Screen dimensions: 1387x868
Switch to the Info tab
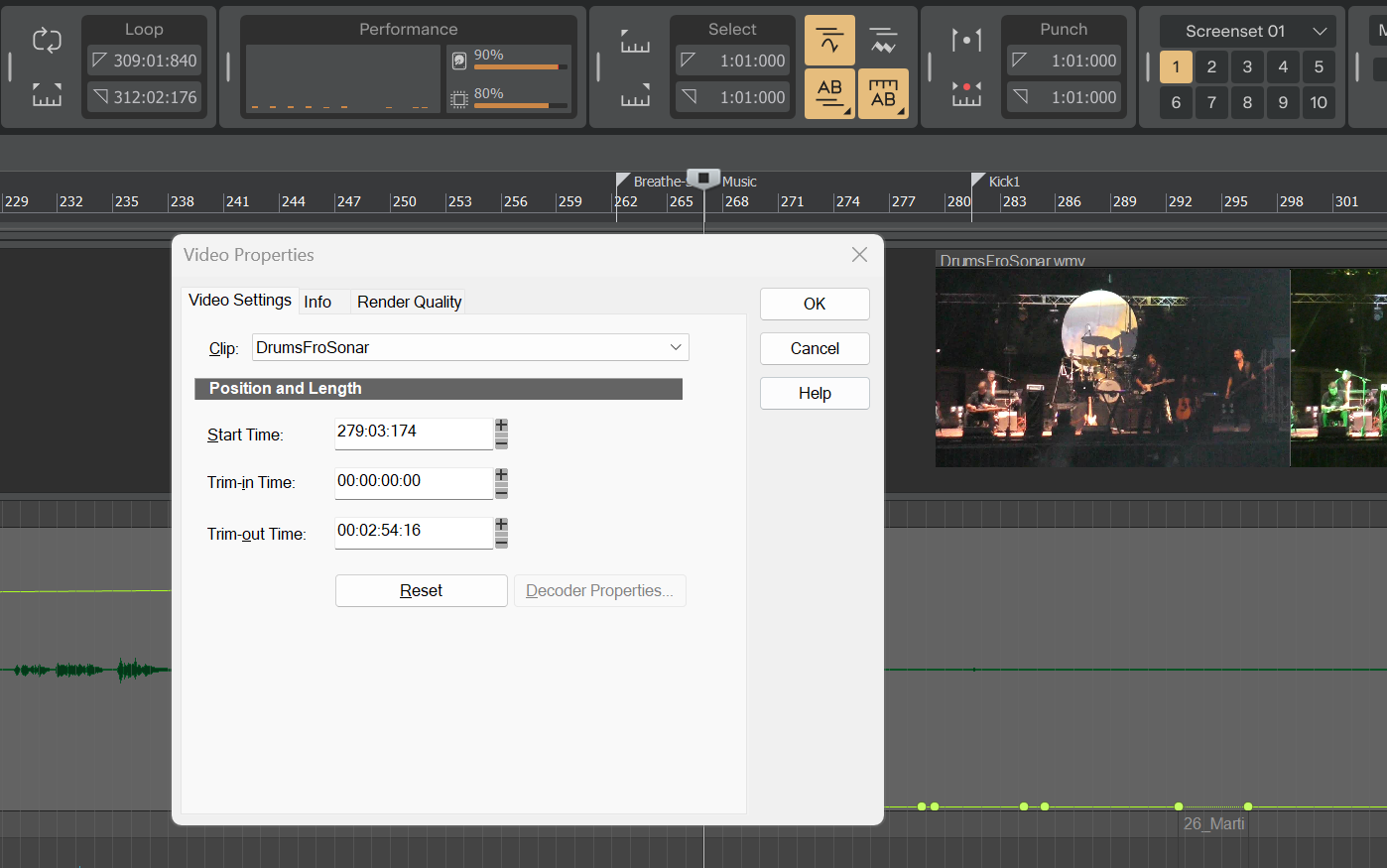click(317, 302)
